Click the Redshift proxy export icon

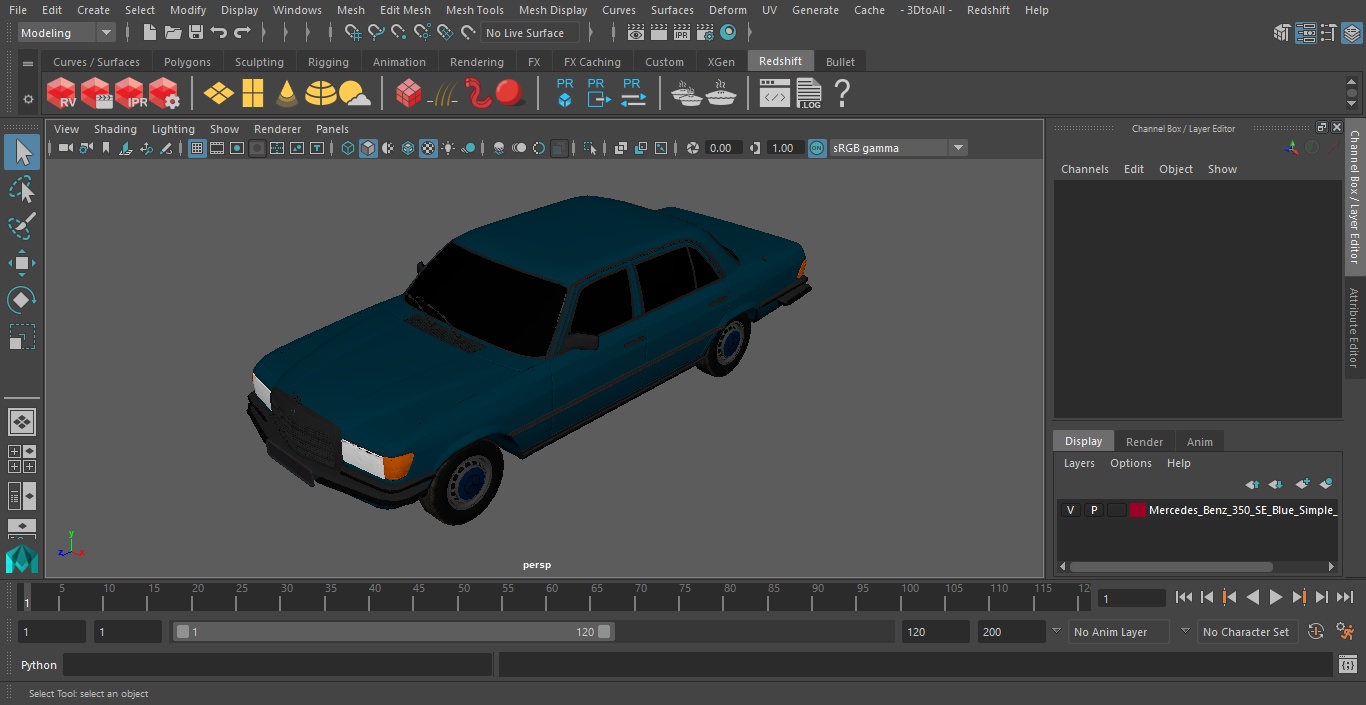pyautogui.click(x=598, y=93)
